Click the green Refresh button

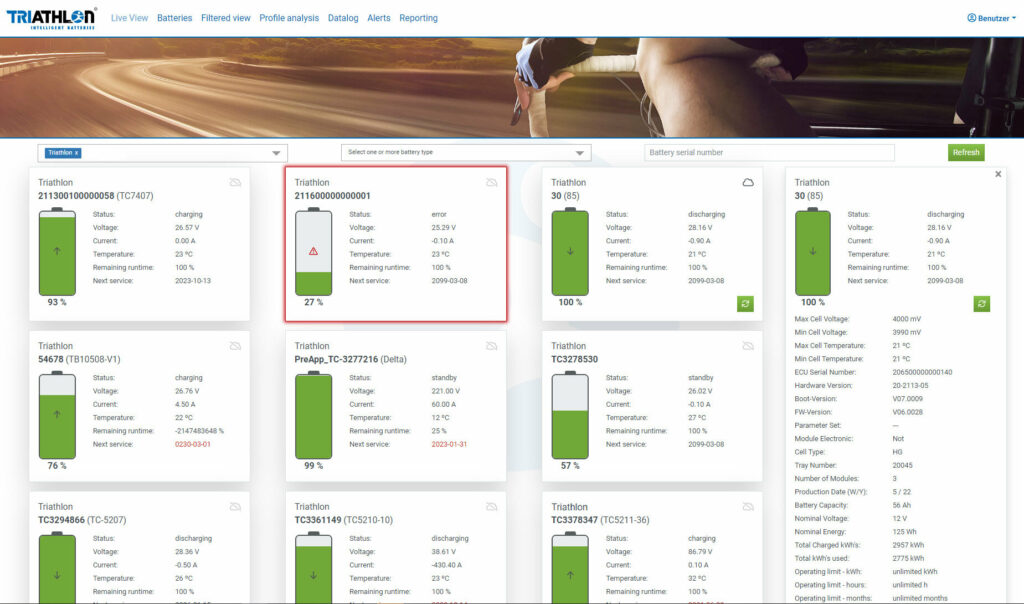(966, 152)
